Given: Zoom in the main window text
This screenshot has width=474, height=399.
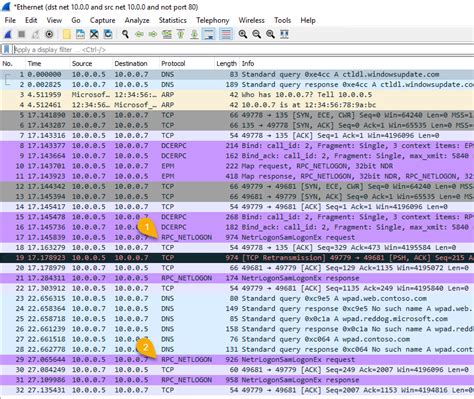Looking at the screenshot, I should 243,34.
